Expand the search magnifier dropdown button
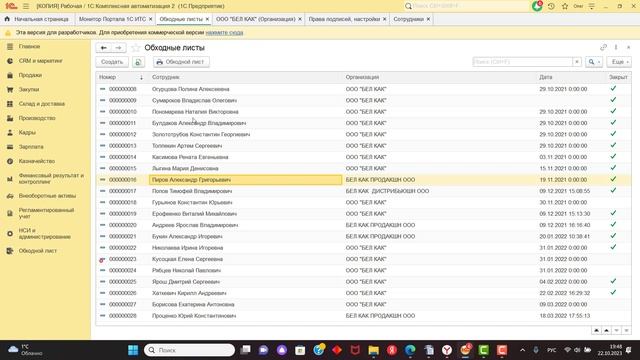Viewport: 640px width, 360px height. [594, 62]
